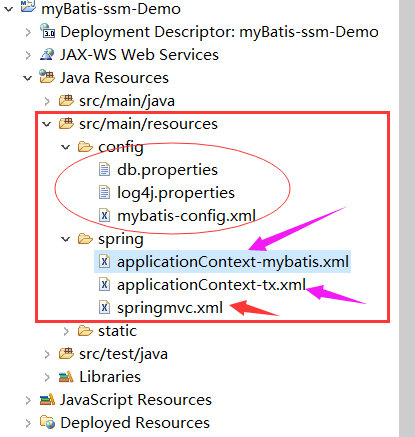Expand the Deployed Resources node
The height and width of the screenshot is (437, 415).
click(28, 423)
